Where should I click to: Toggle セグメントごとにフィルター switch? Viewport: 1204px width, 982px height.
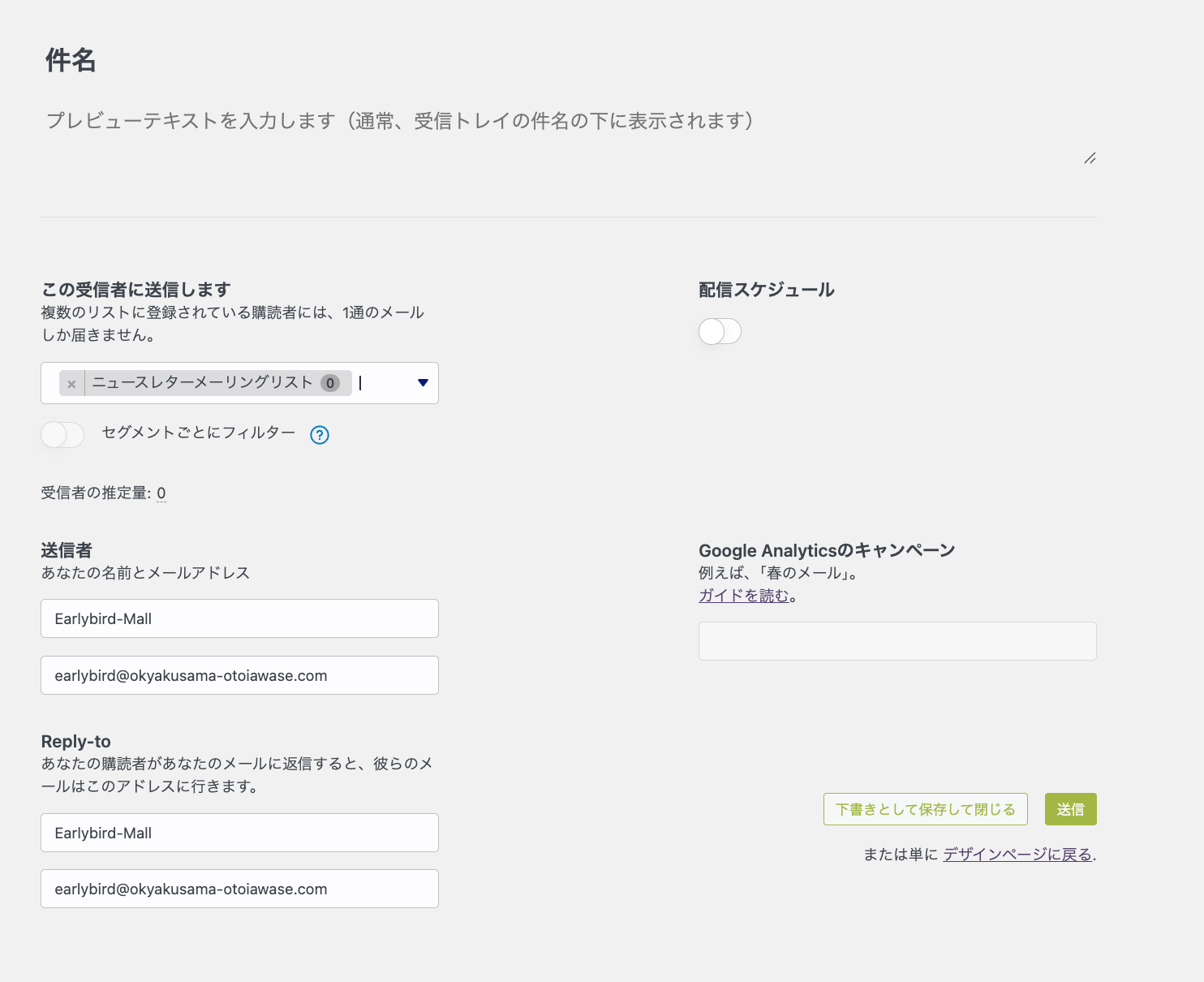click(62, 434)
